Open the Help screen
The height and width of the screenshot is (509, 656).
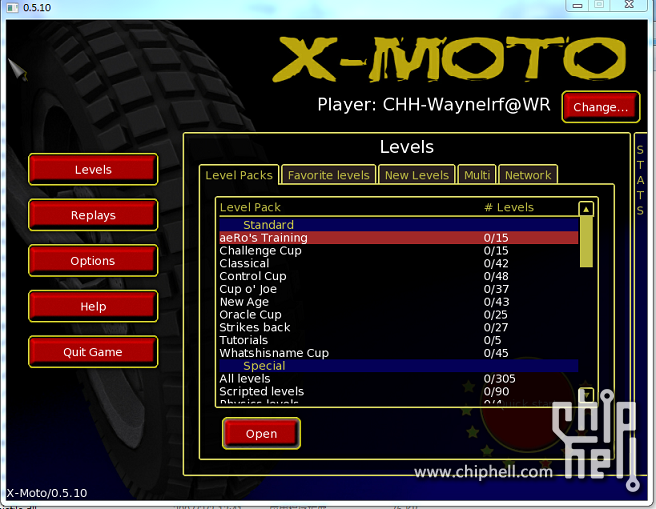pos(93,306)
